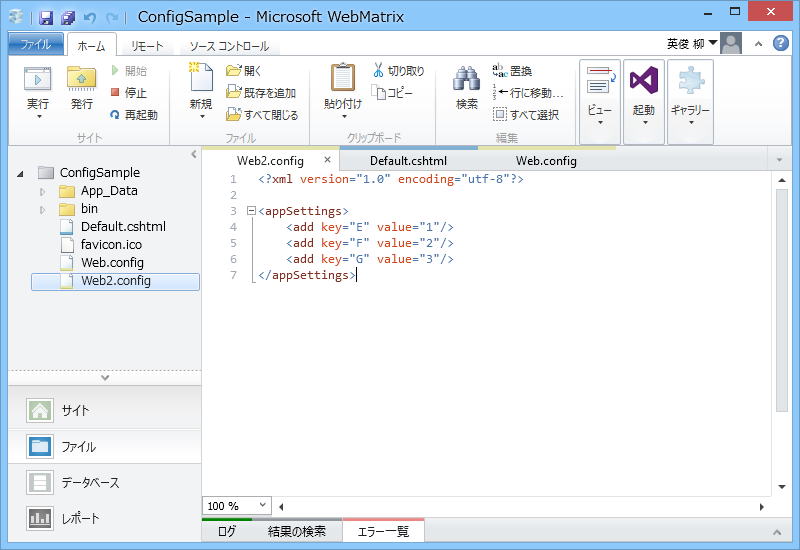Select Web2.config in the file tree
The height and width of the screenshot is (550, 800).
pyautogui.click(x=115, y=281)
